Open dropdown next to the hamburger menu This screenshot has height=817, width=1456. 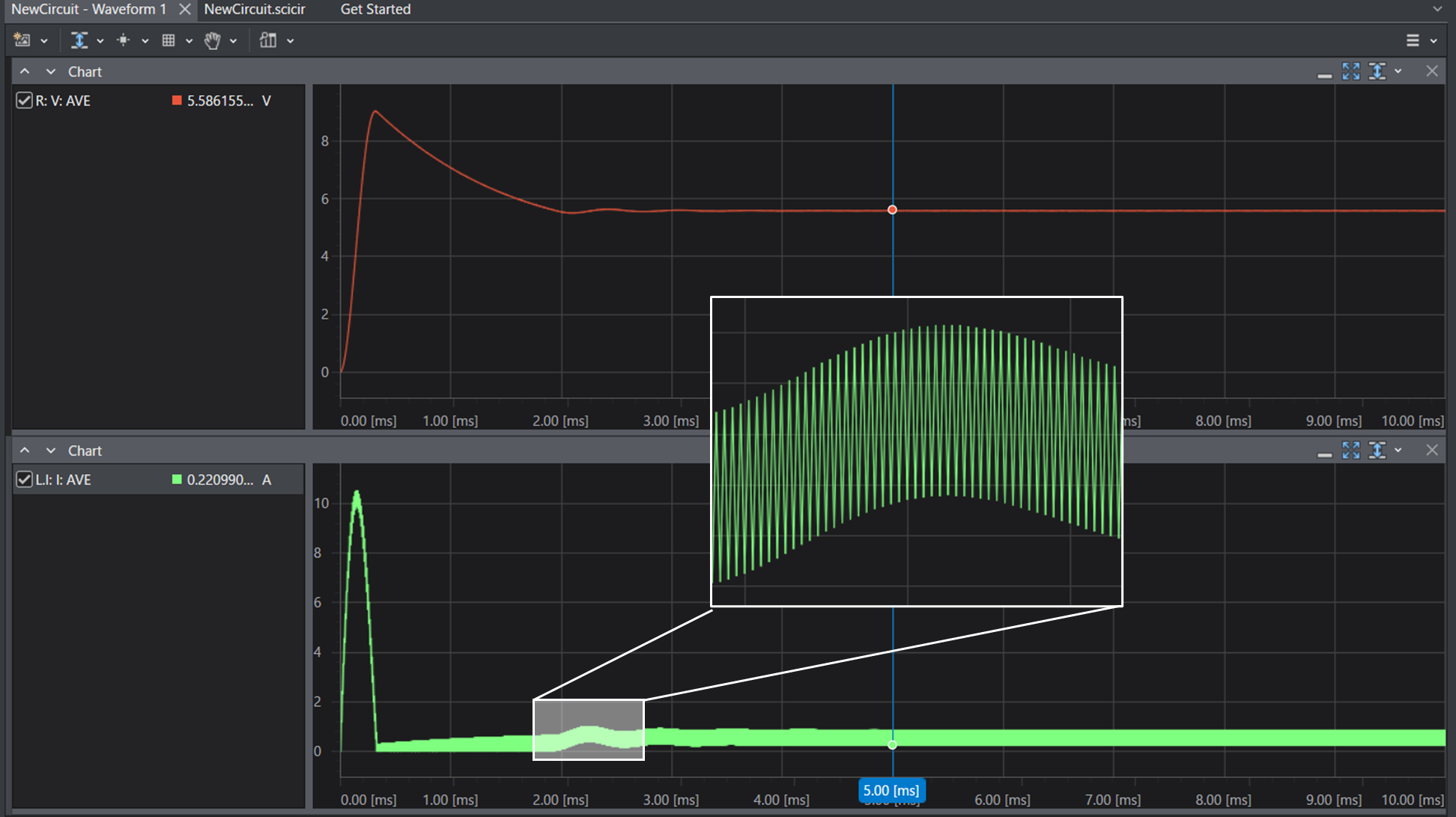(1434, 41)
